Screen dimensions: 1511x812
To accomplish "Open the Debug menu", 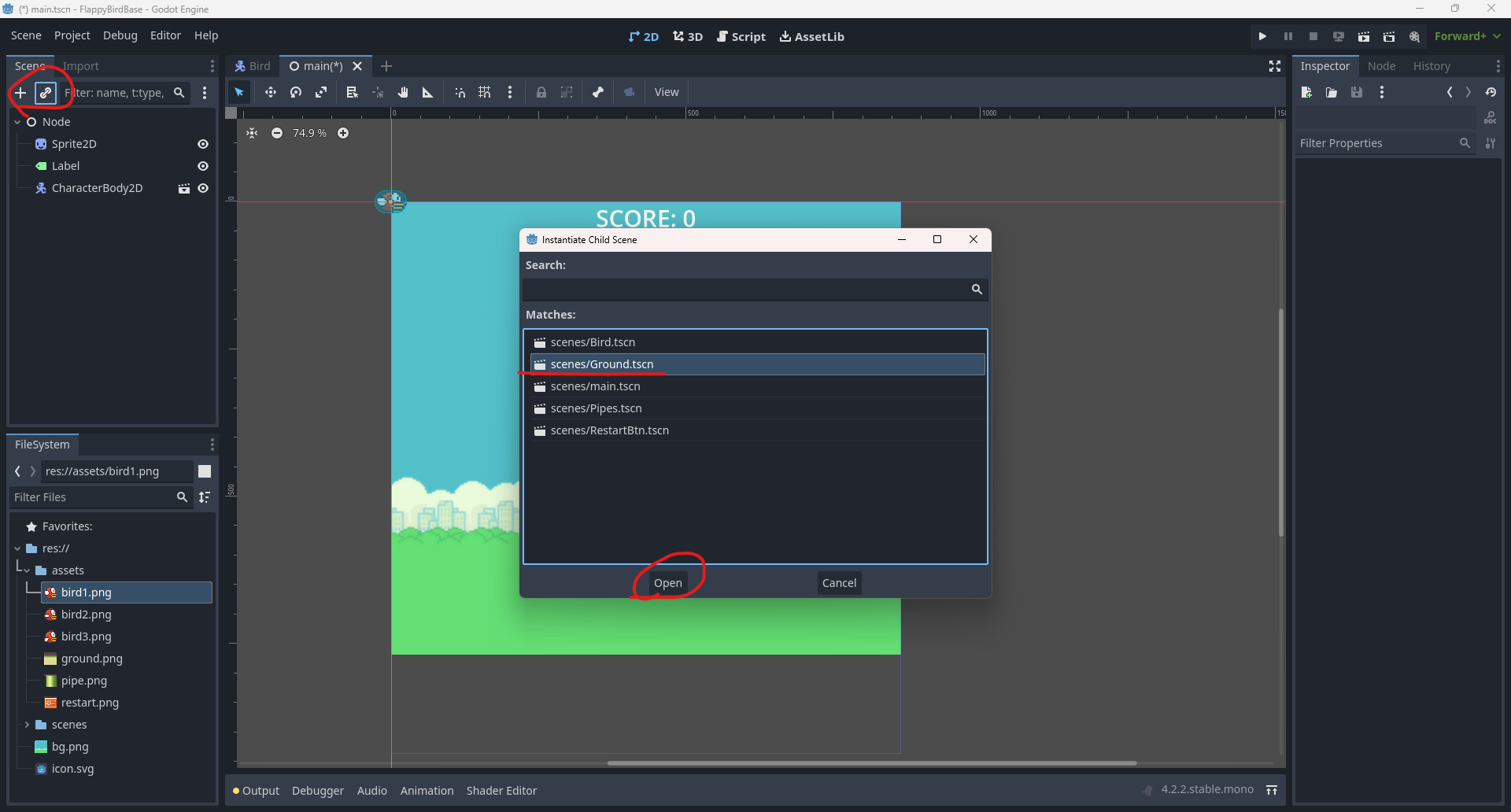I will click(x=120, y=35).
